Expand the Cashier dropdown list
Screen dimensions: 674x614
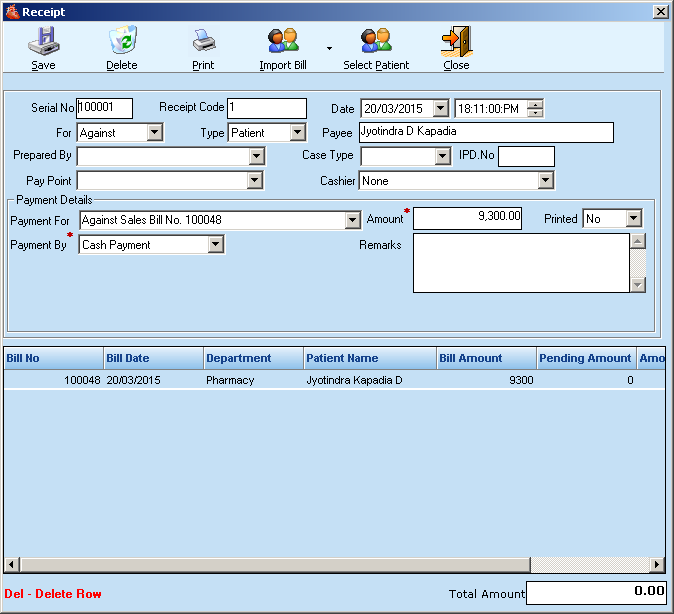click(545, 181)
